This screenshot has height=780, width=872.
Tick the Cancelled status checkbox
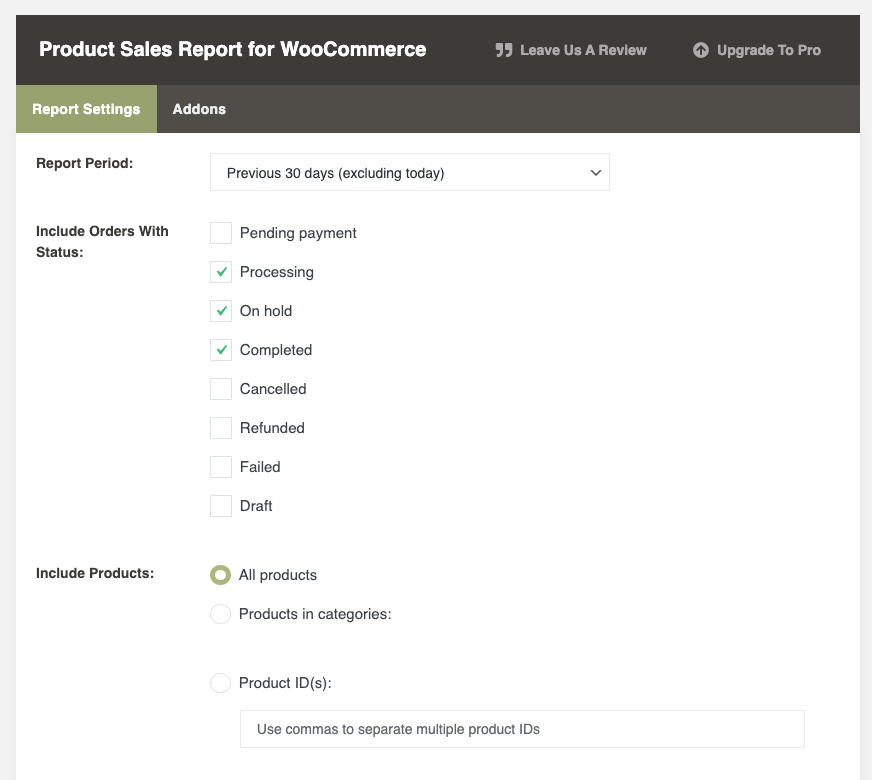[x=221, y=389]
